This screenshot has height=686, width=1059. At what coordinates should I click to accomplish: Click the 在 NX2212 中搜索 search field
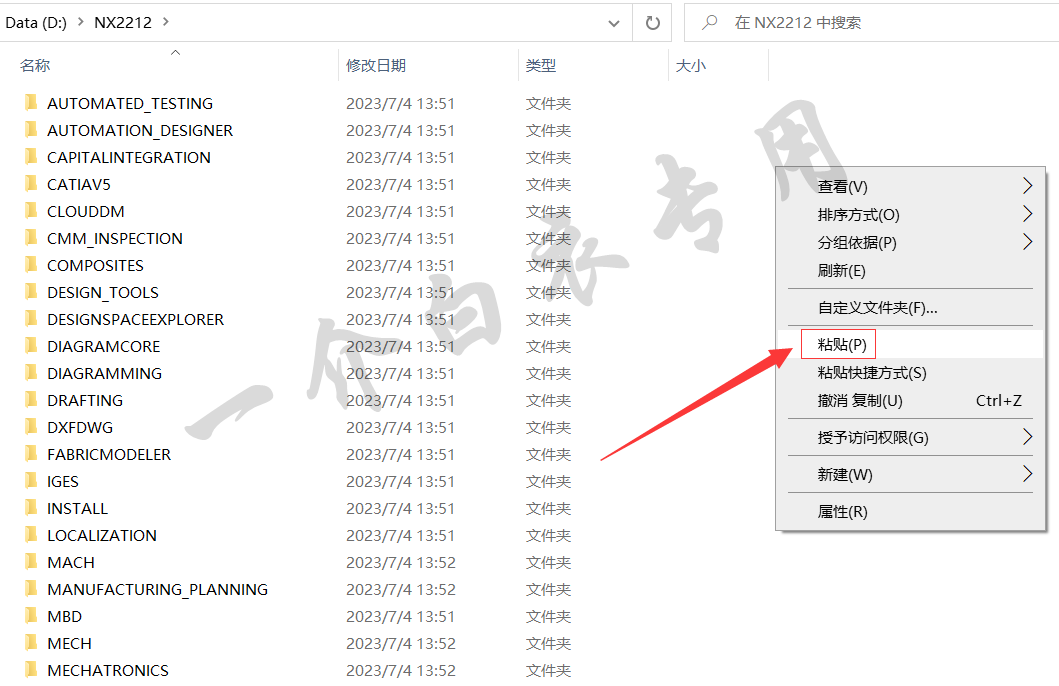[871, 22]
